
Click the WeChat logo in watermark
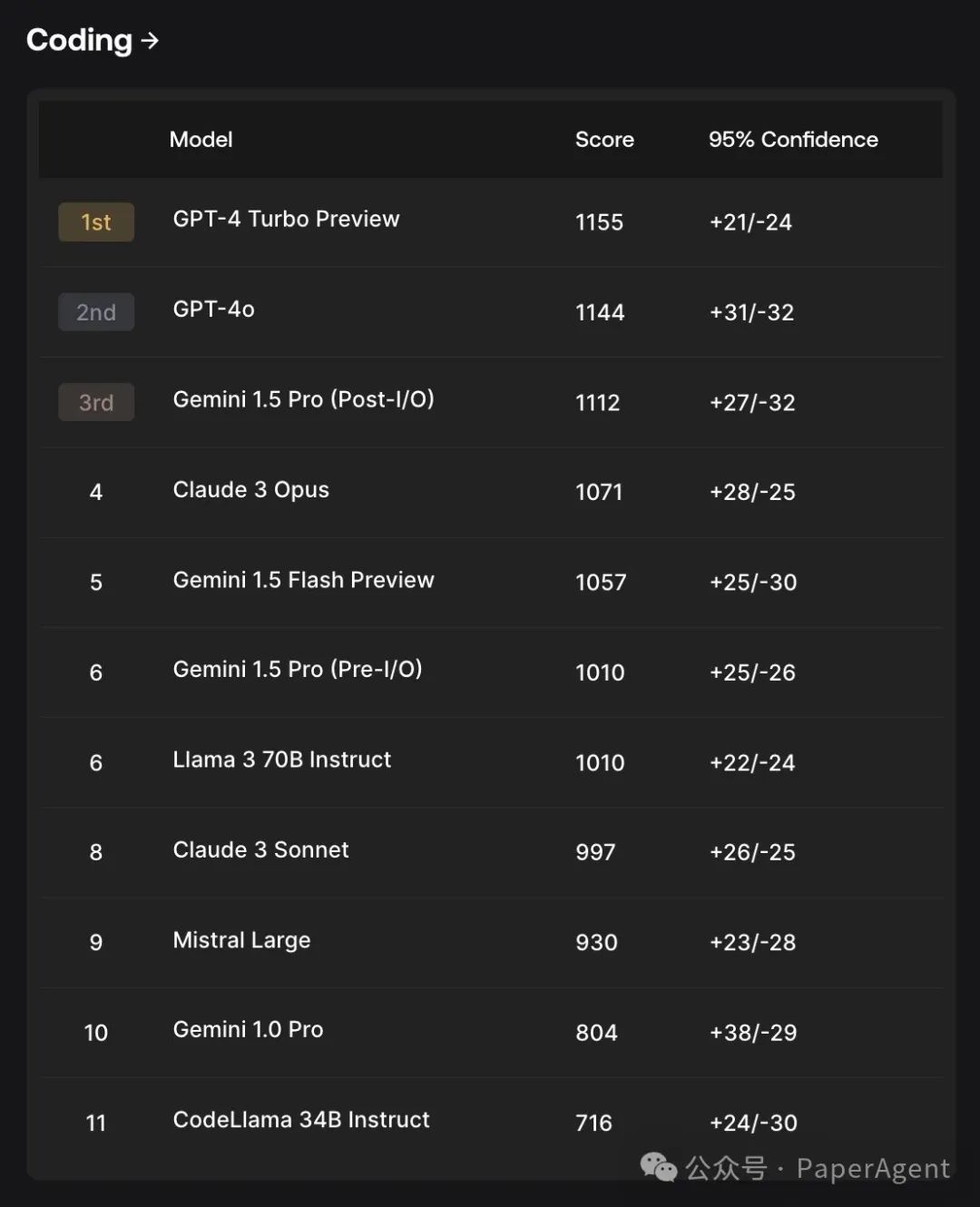(x=659, y=1167)
